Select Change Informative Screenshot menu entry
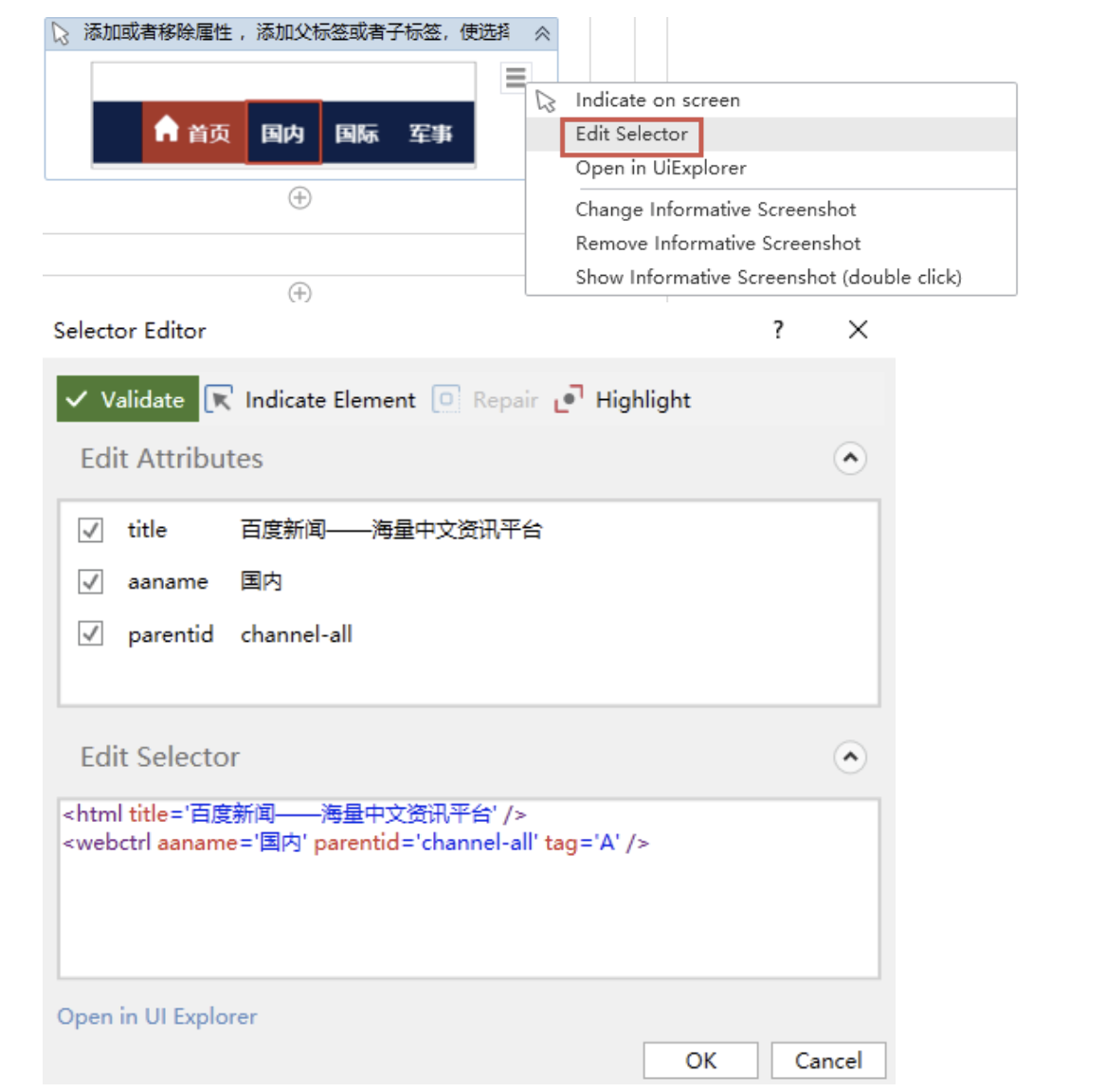1105x1092 pixels. point(716,209)
